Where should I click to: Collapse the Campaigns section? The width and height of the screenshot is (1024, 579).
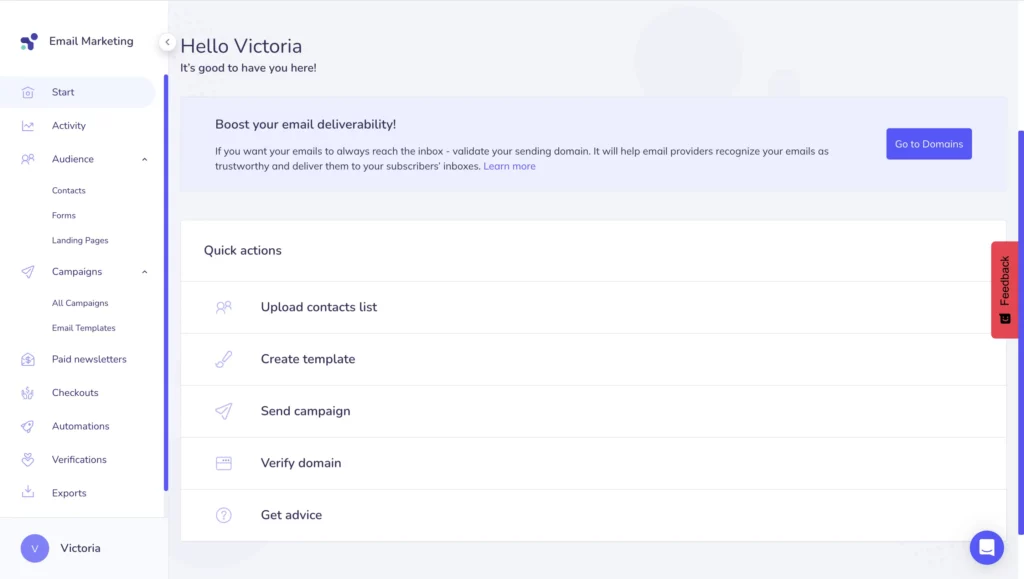click(x=144, y=271)
